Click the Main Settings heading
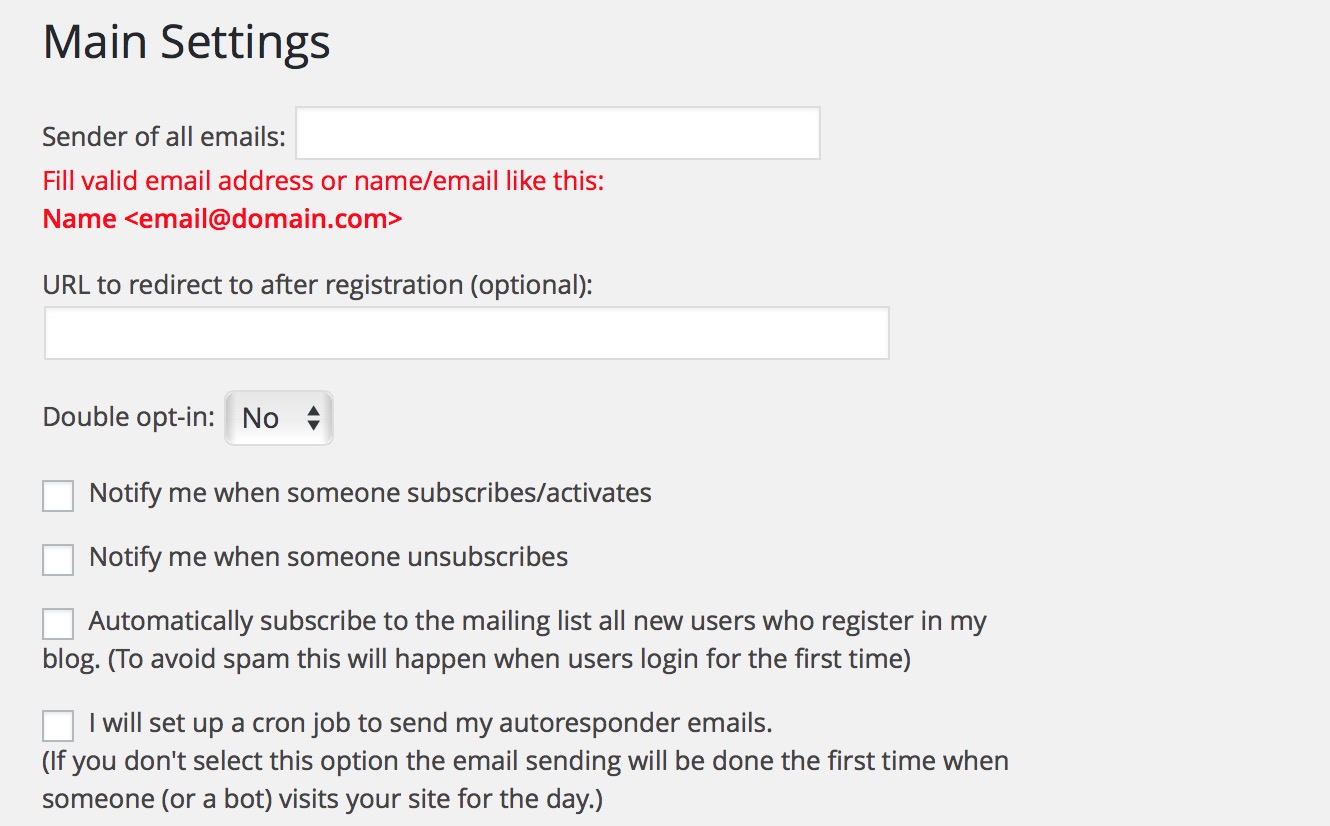 [187, 43]
